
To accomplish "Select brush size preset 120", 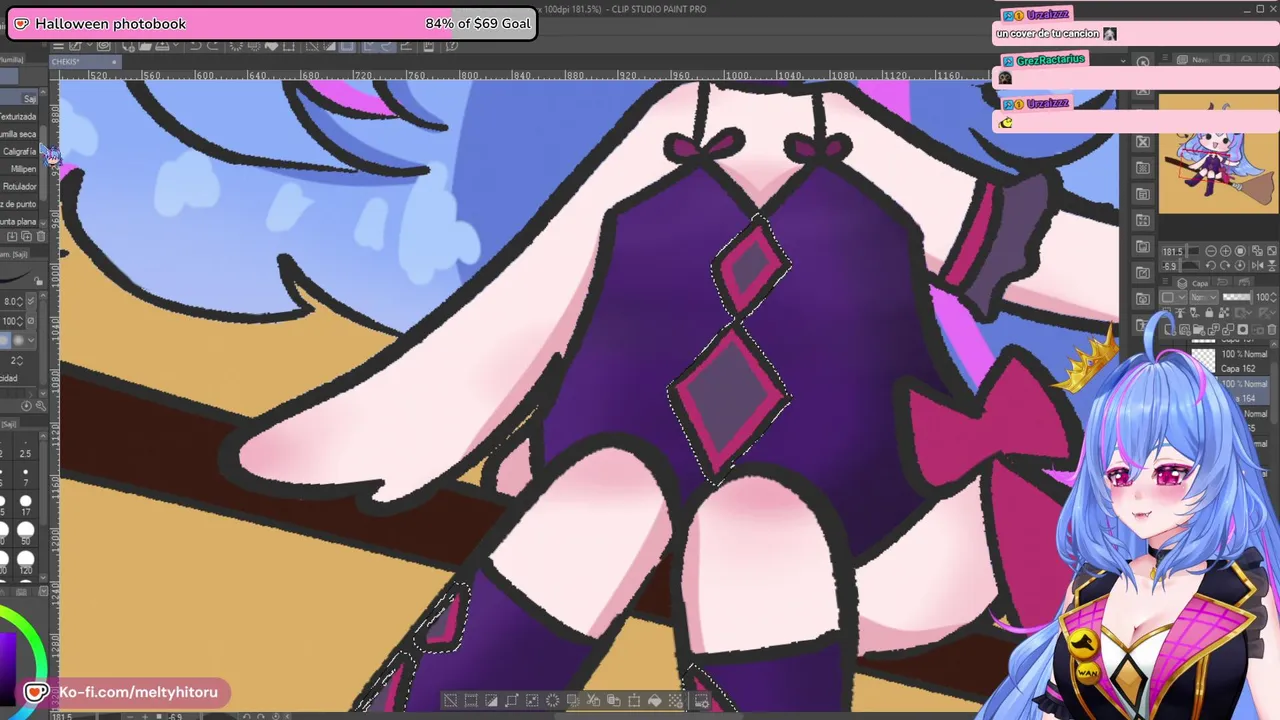I will click(25, 562).
